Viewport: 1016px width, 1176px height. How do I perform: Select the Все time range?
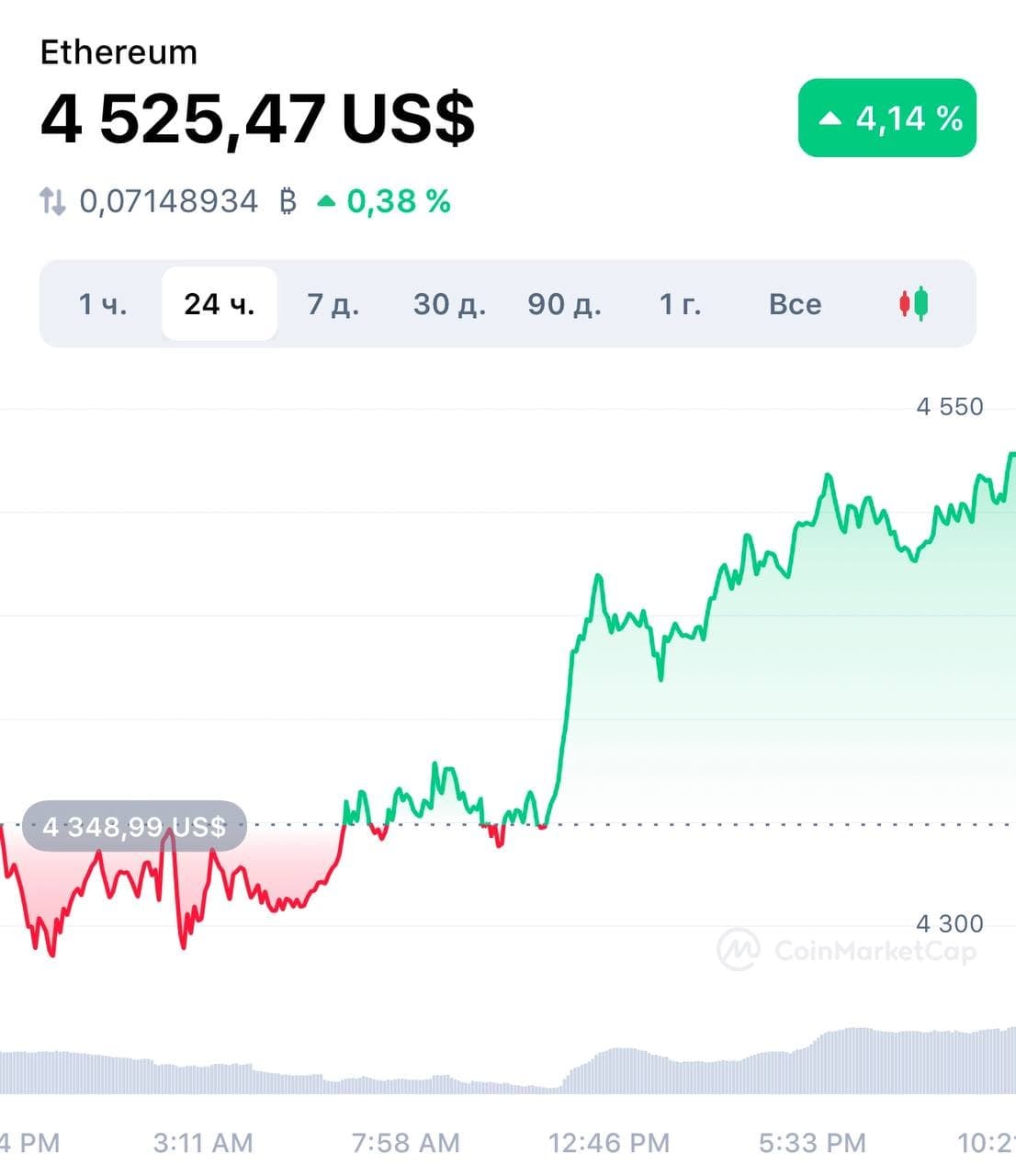tap(795, 303)
